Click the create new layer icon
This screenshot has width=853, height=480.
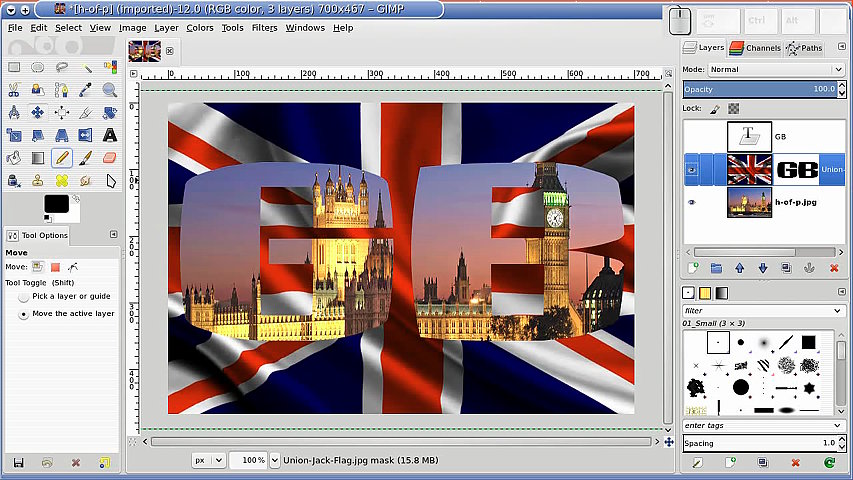click(693, 268)
